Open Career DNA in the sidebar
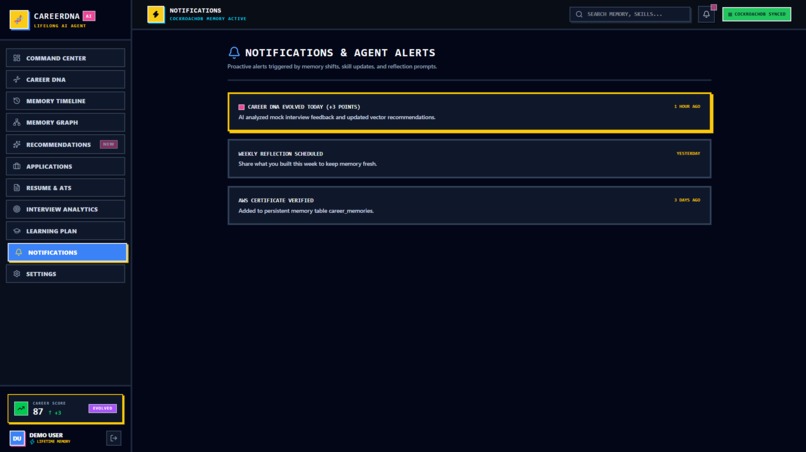 pyautogui.click(x=65, y=80)
